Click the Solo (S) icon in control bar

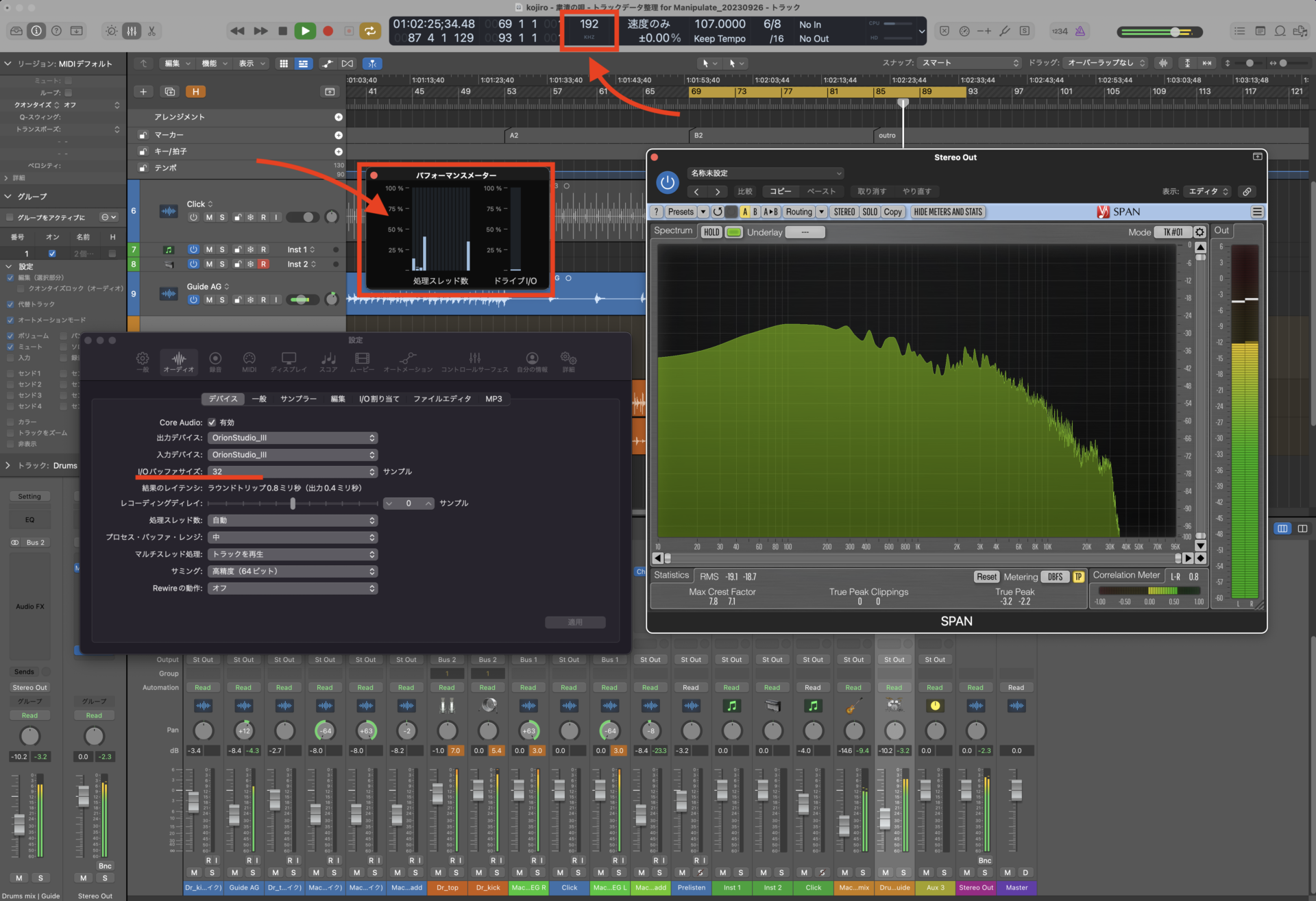click(x=1025, y=31)
